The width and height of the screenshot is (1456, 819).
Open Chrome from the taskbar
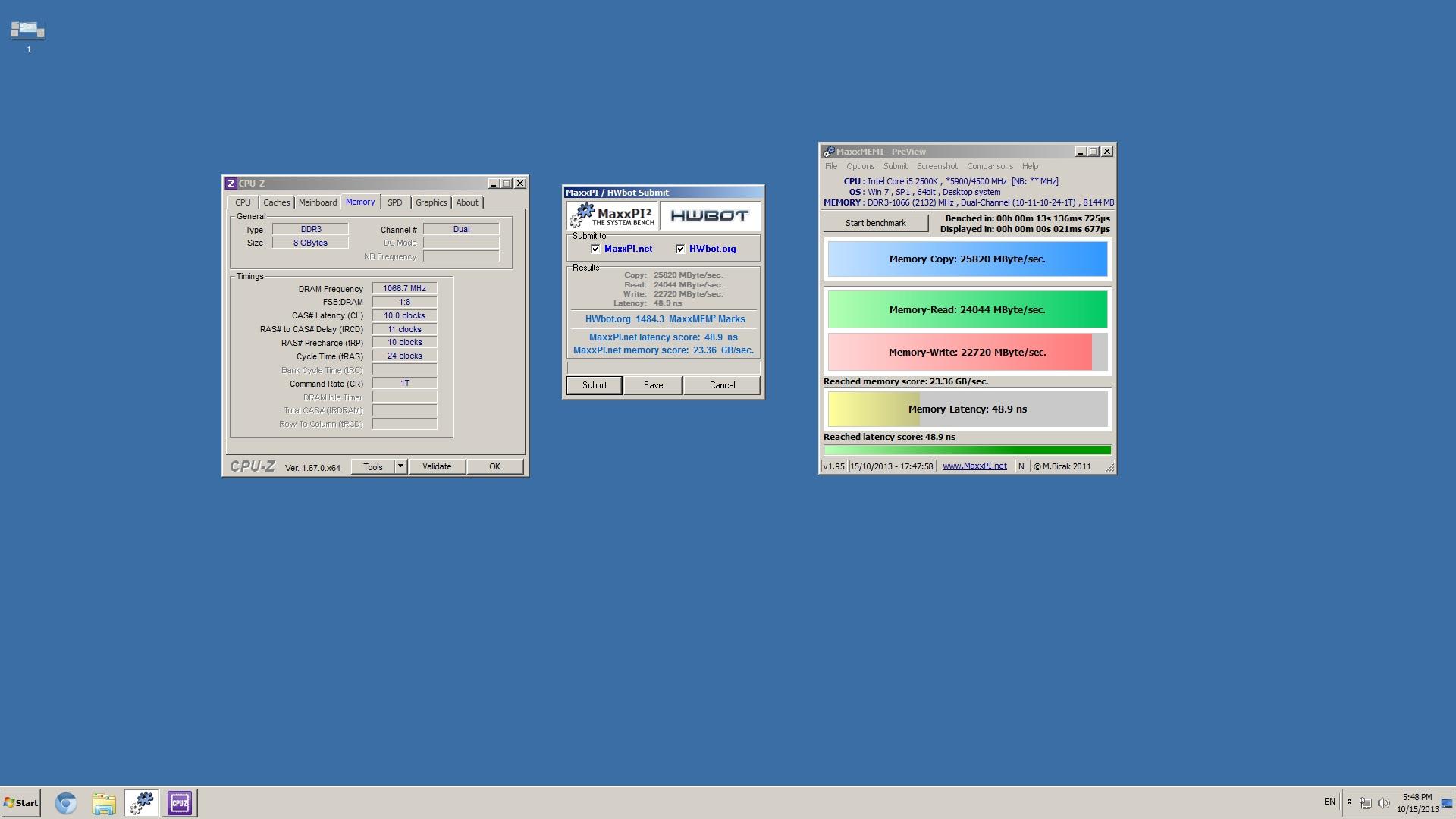coord(66,803)
